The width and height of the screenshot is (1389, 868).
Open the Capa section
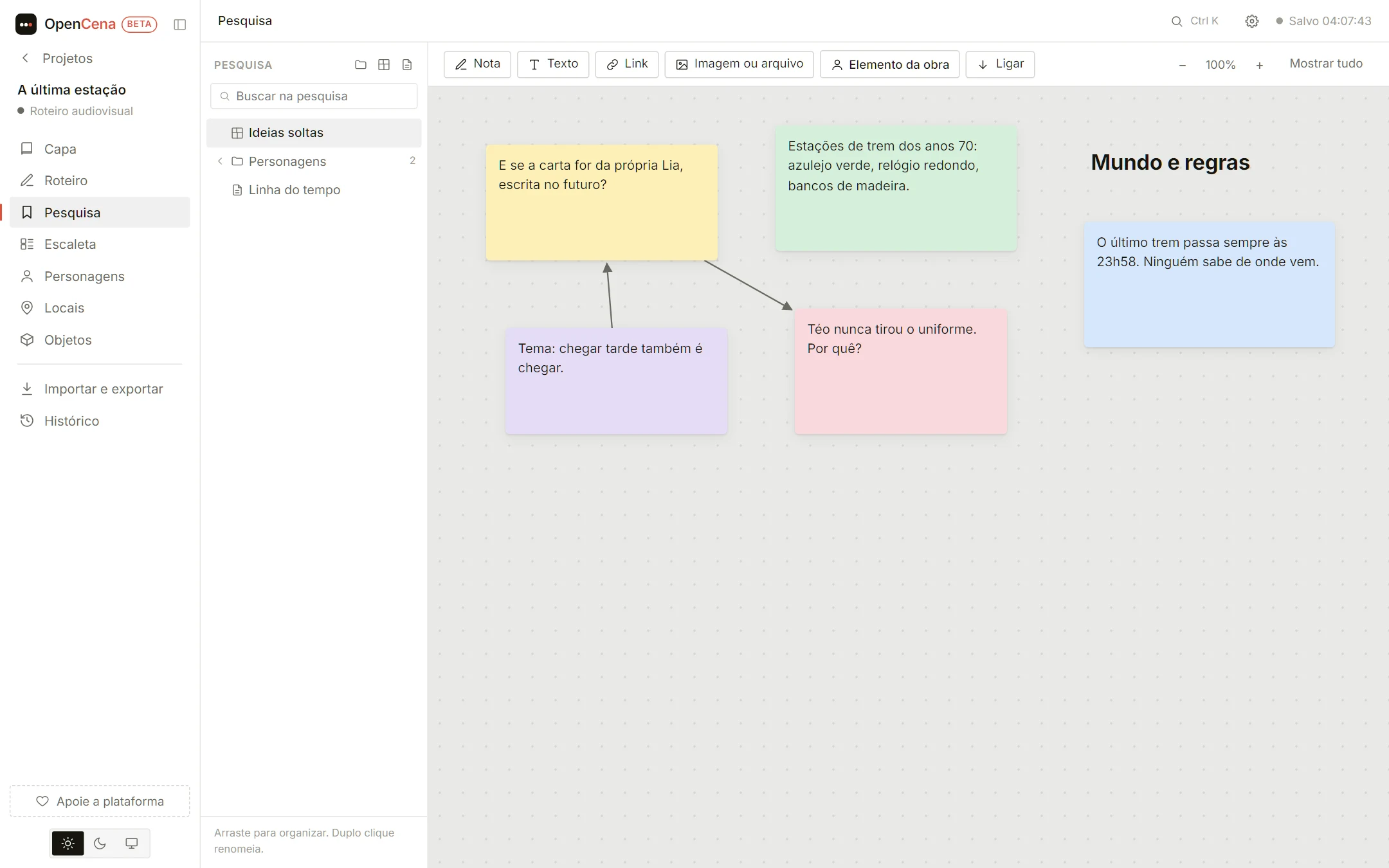(x=100, y=149)
